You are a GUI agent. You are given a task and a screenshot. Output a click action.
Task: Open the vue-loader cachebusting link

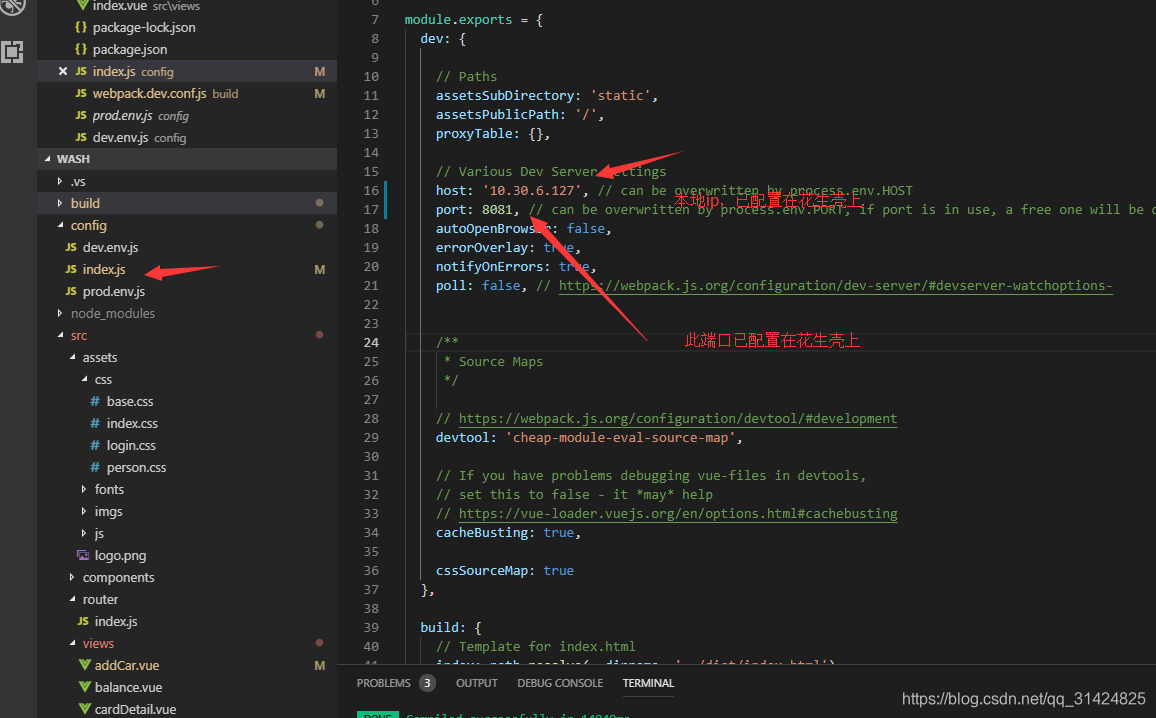coord(678,514)
